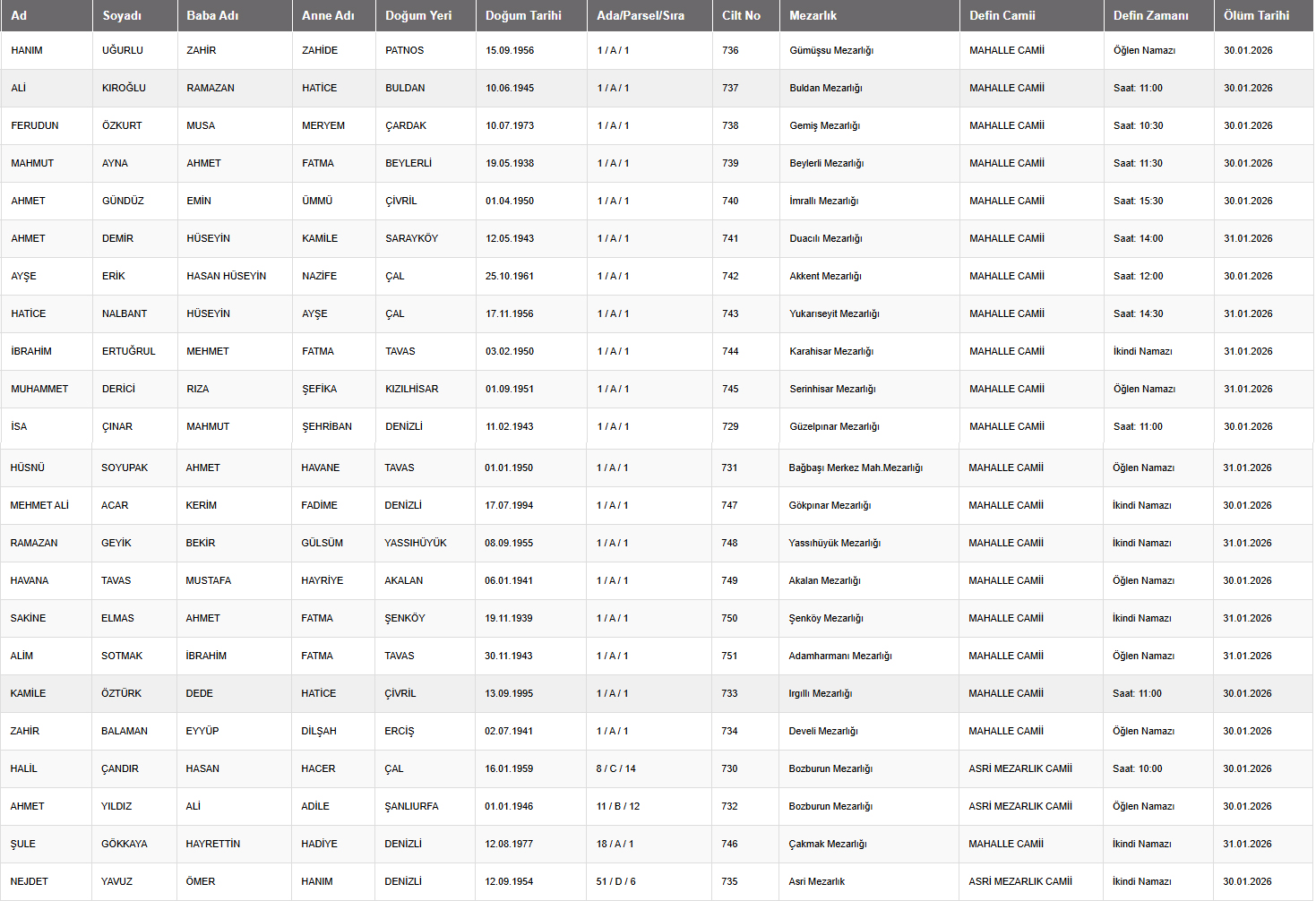Click the birth date 17.07.1994
Image resolution: width=1316 pixels, height=901 pixels.
pyautogui.click(x=509, y=505)
